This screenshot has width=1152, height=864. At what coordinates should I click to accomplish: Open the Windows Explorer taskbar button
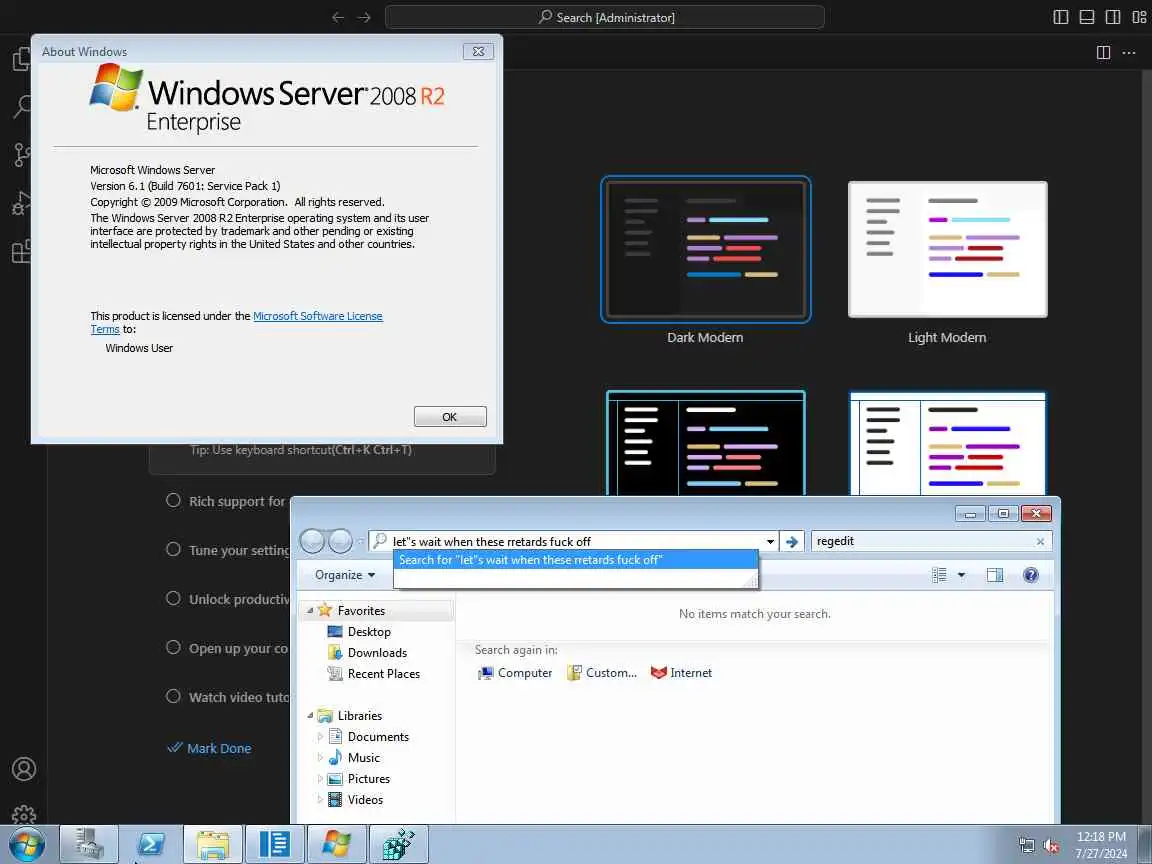point(212,844)
